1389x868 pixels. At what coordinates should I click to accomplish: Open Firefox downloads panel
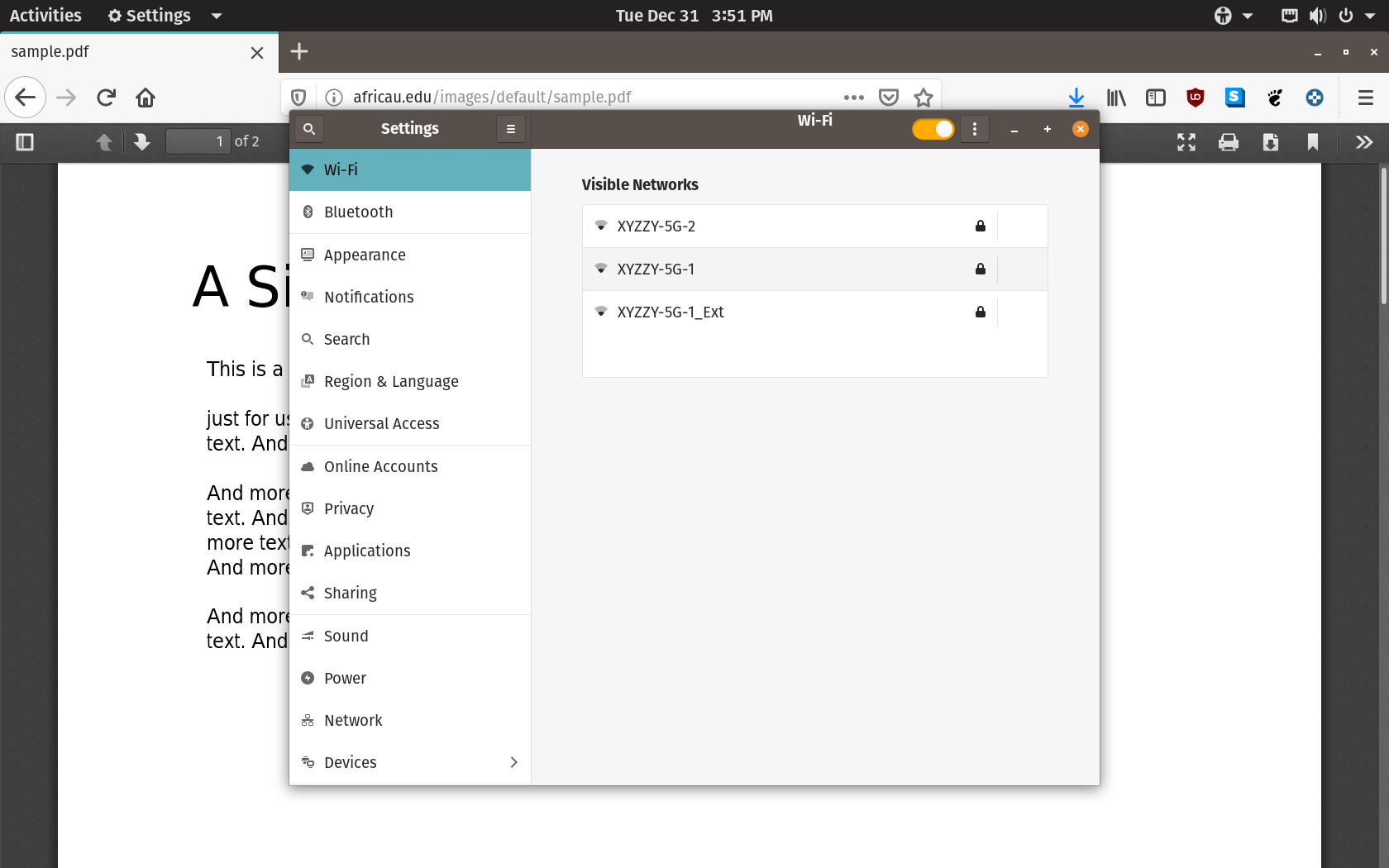1076,97
